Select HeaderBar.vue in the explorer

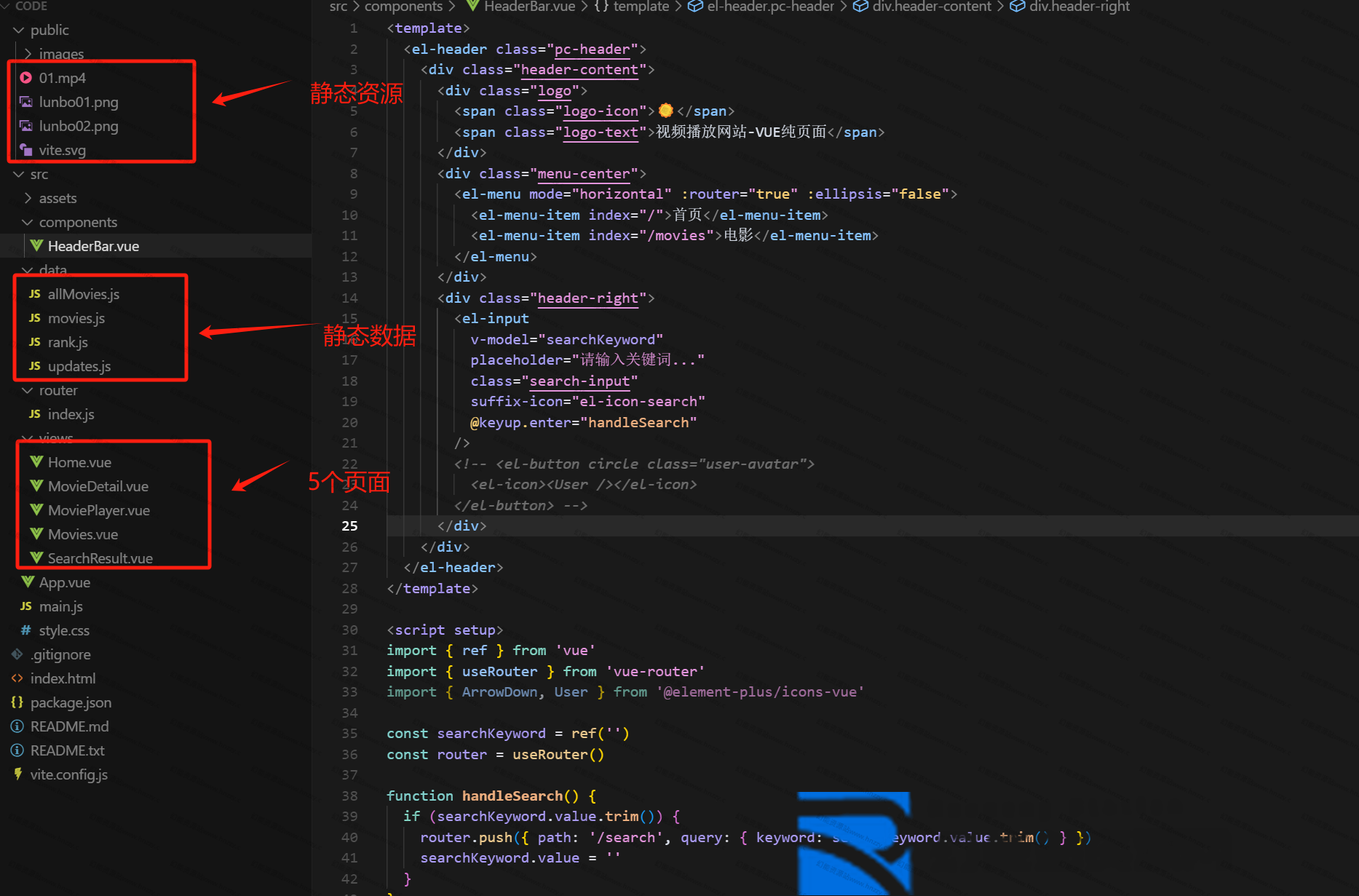pos(93,246)
